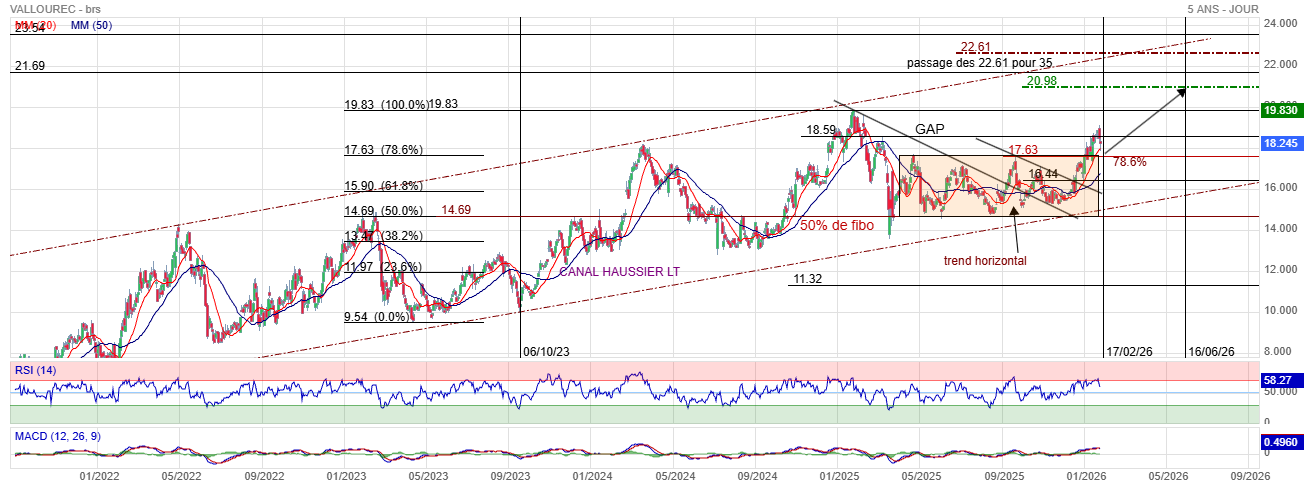This screenshot has height=486, width=1304.
Task: Click the blue 18.245 price tag
Action: pyautogui.click(x=1280, y=144)
